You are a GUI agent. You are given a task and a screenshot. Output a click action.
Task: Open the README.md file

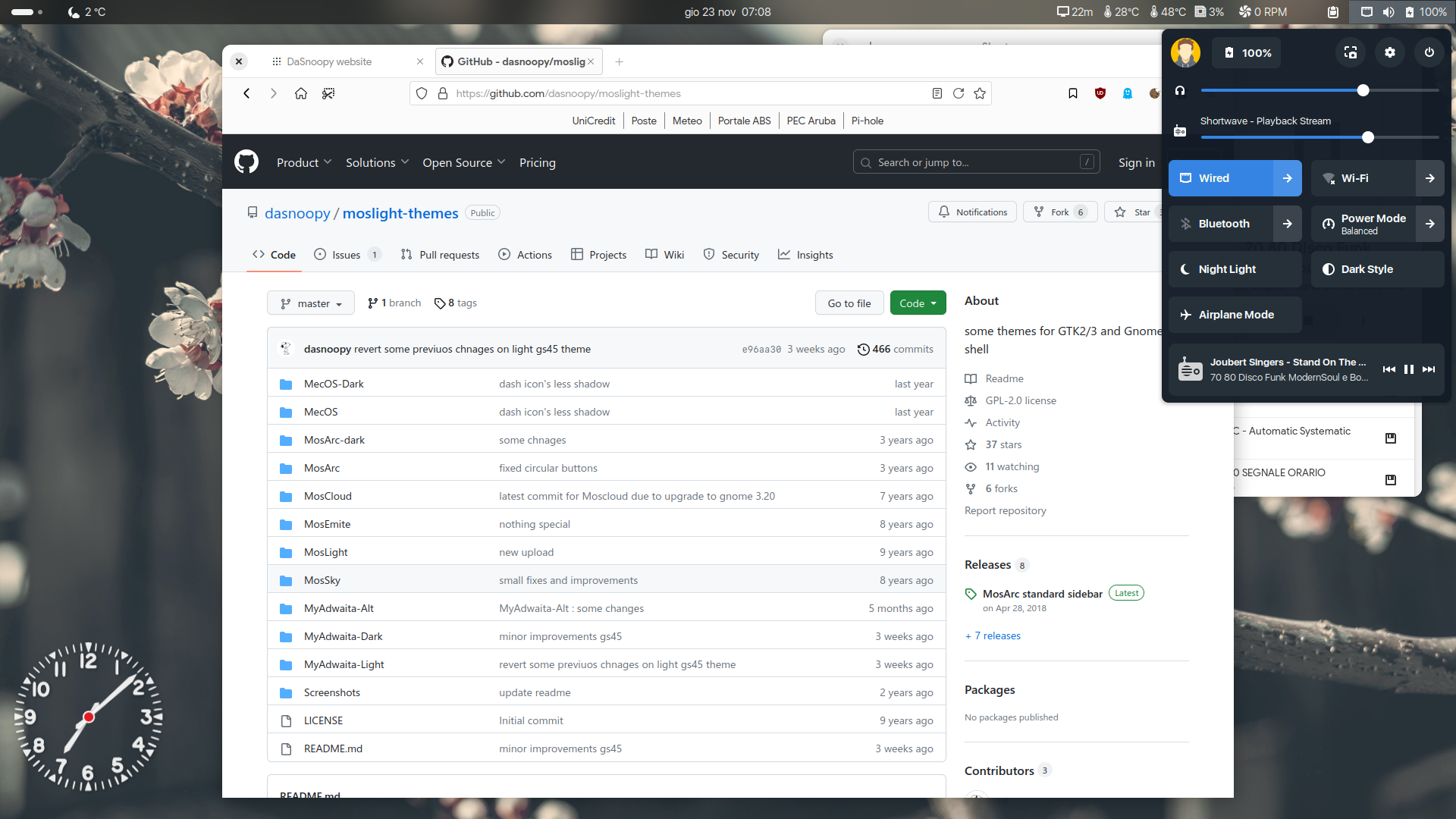pyautogui.click(x=333, y=748)
